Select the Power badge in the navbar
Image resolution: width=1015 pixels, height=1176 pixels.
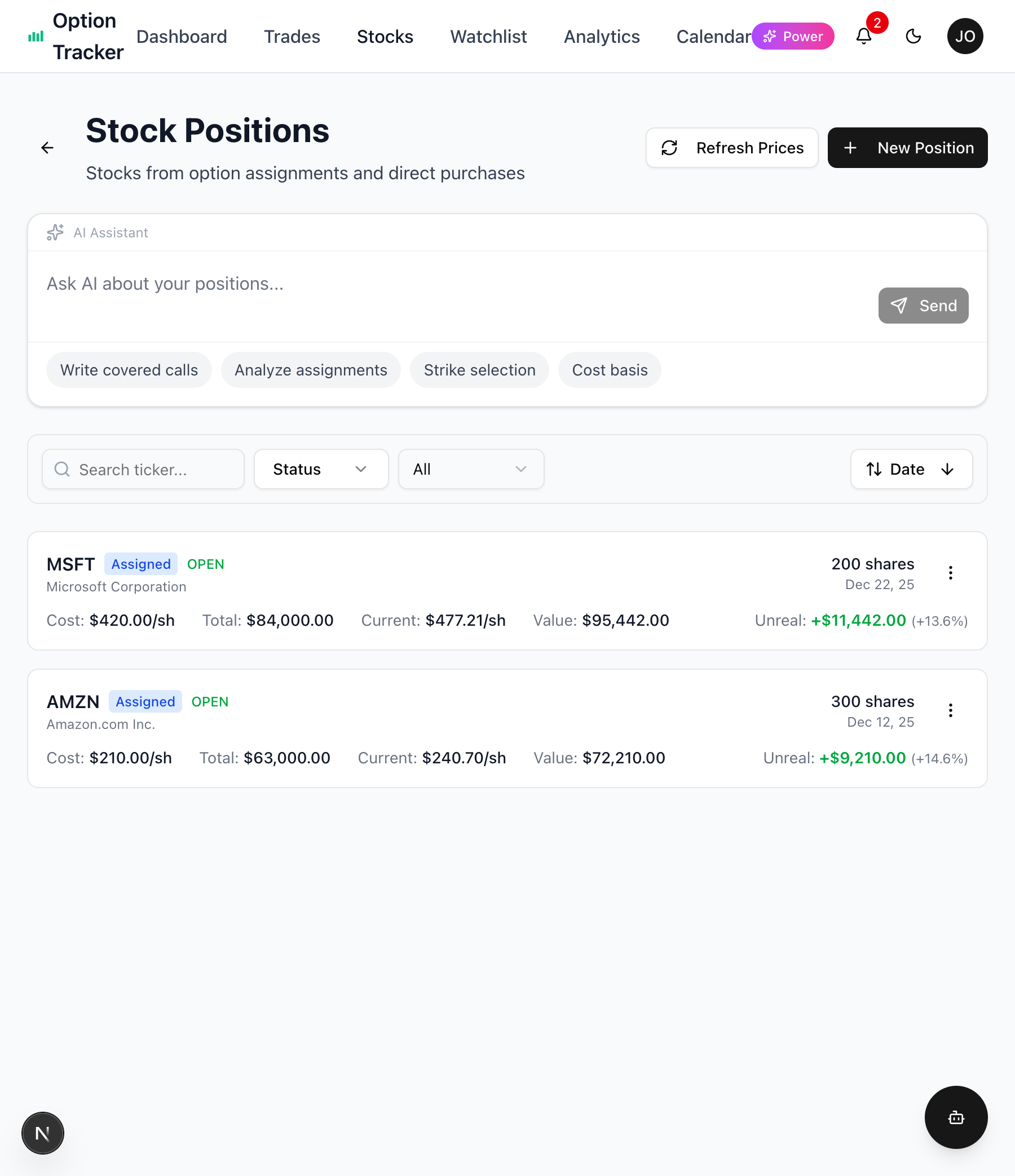tap(793, 36)
